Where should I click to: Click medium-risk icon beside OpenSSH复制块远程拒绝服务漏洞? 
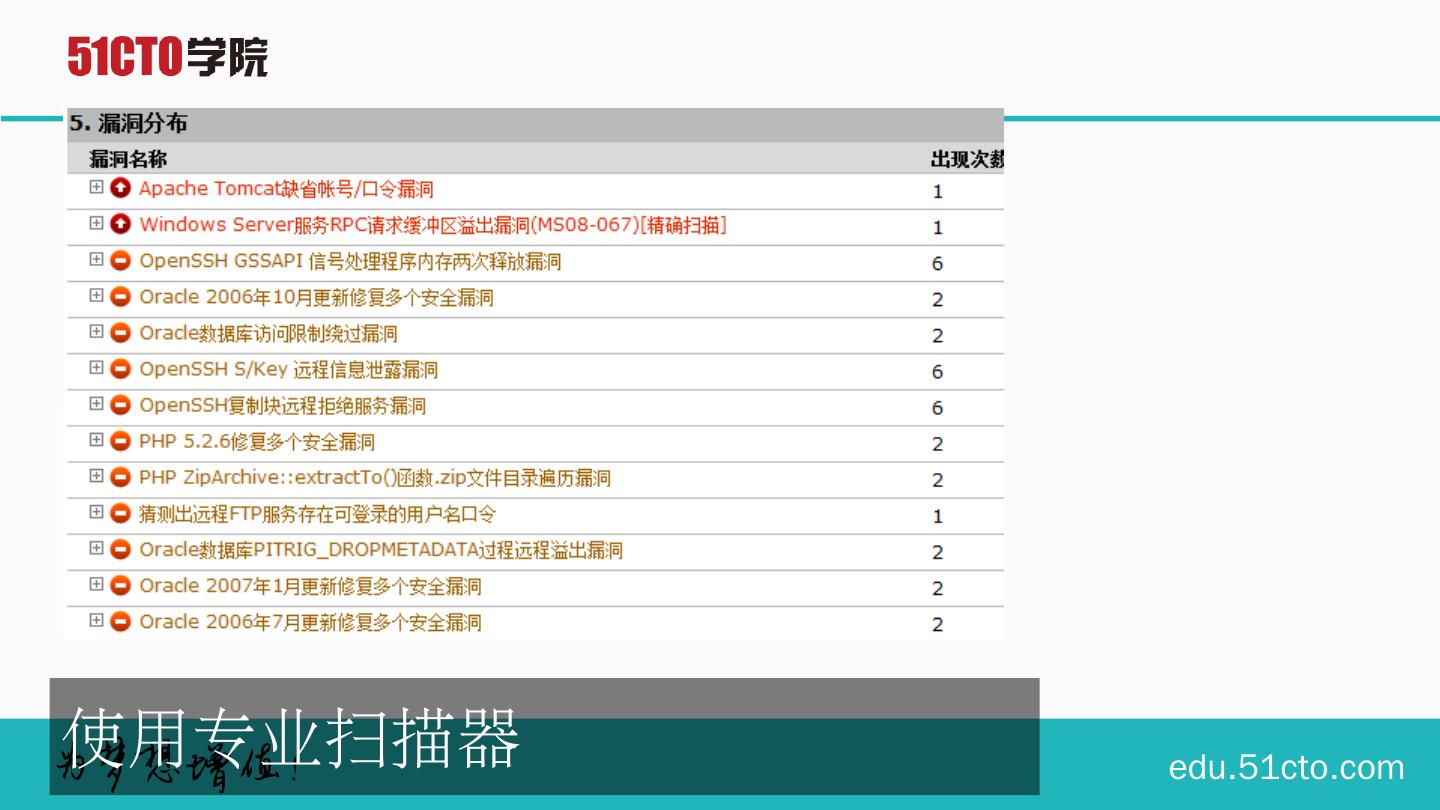coord(121,405)
